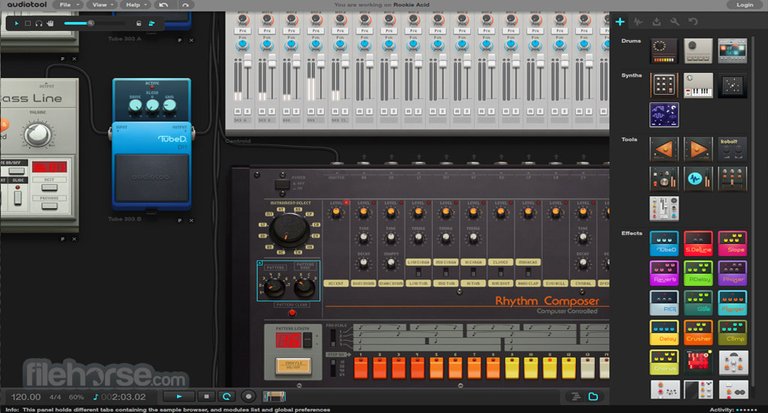Adjust the zoom slider in floating toolbar
The height and width of the screenshot is (413, 768).
pos(93,24)
